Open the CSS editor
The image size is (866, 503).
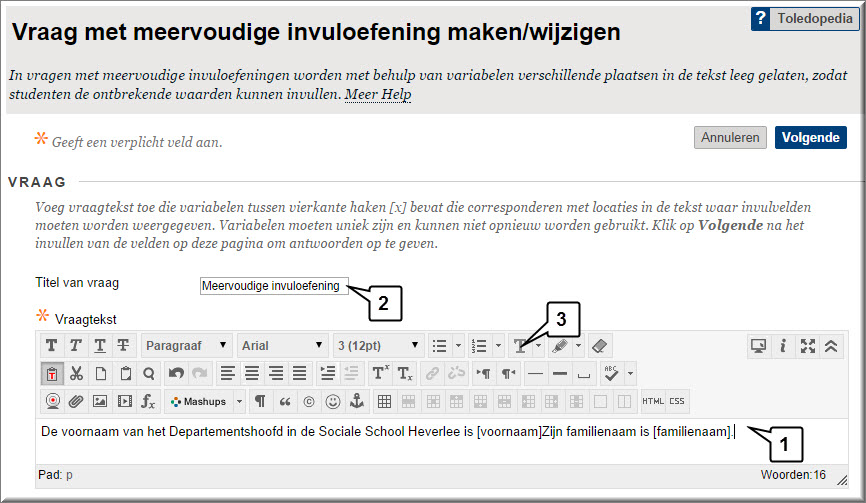click(677, 401)
